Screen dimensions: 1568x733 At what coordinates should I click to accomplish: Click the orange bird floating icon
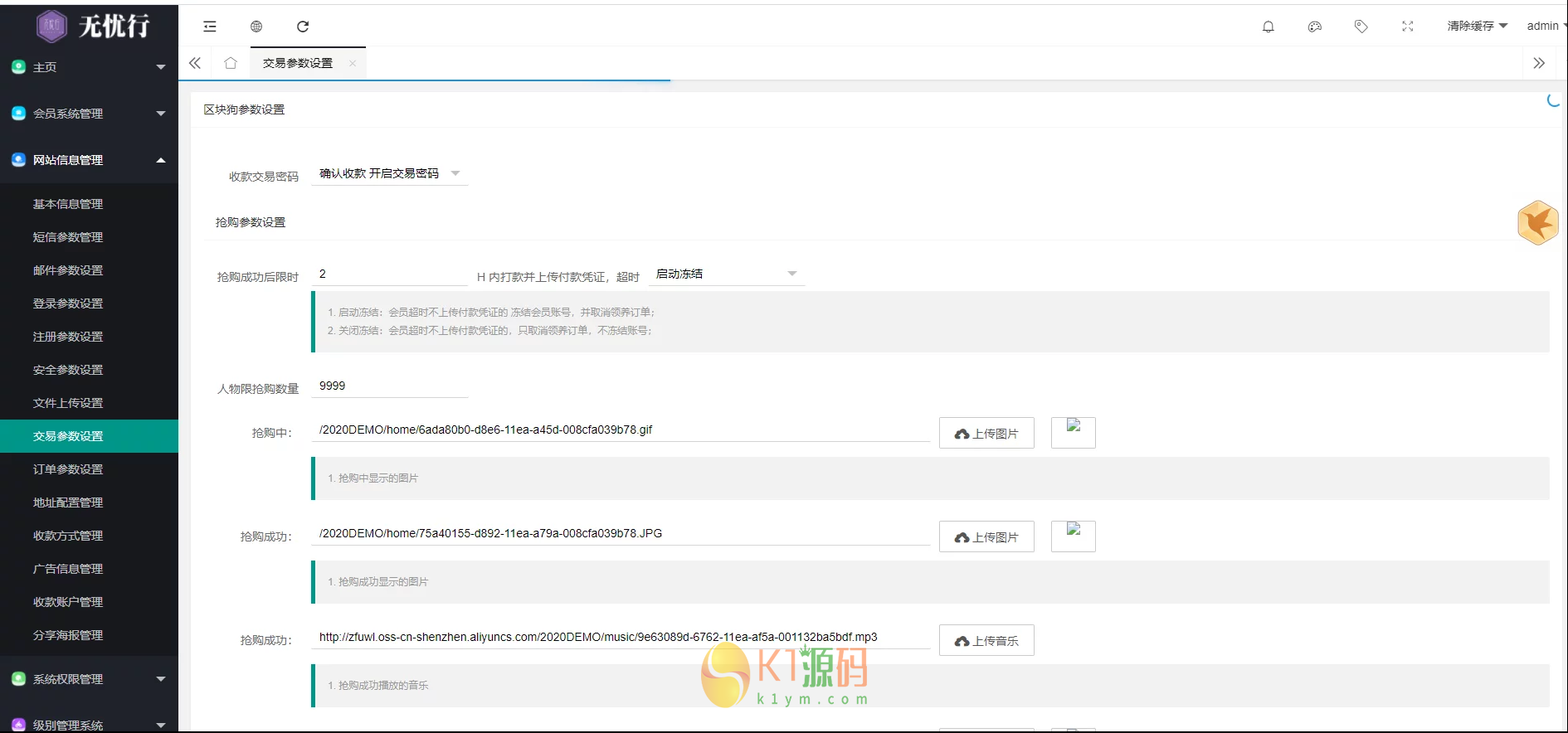coord(1537,222)
